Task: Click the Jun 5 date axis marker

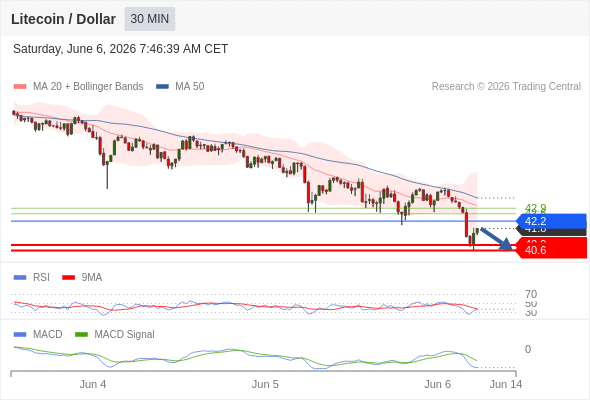Action: click(x=265, y=384)
